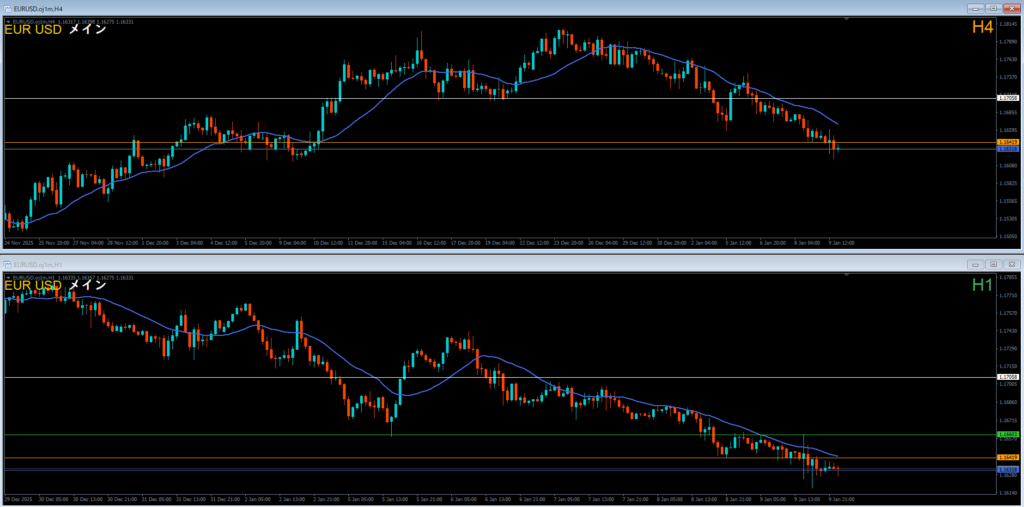This screenshot has height=507, width=1024.
Task: Close the EURUSD H1 chart window
Action: pyautogui.click(x=1011, y=264)
